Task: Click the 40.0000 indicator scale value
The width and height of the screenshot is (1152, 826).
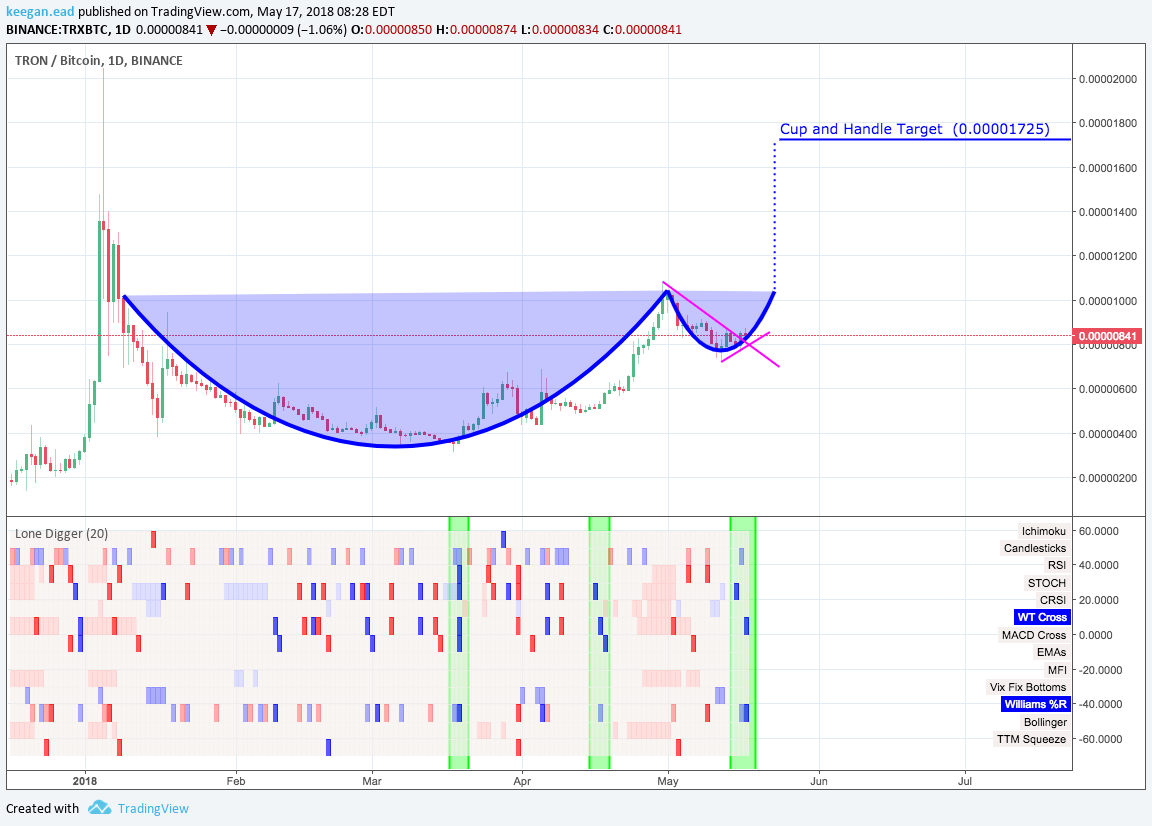Action: pyautogui.click(x=1099, y=565)
